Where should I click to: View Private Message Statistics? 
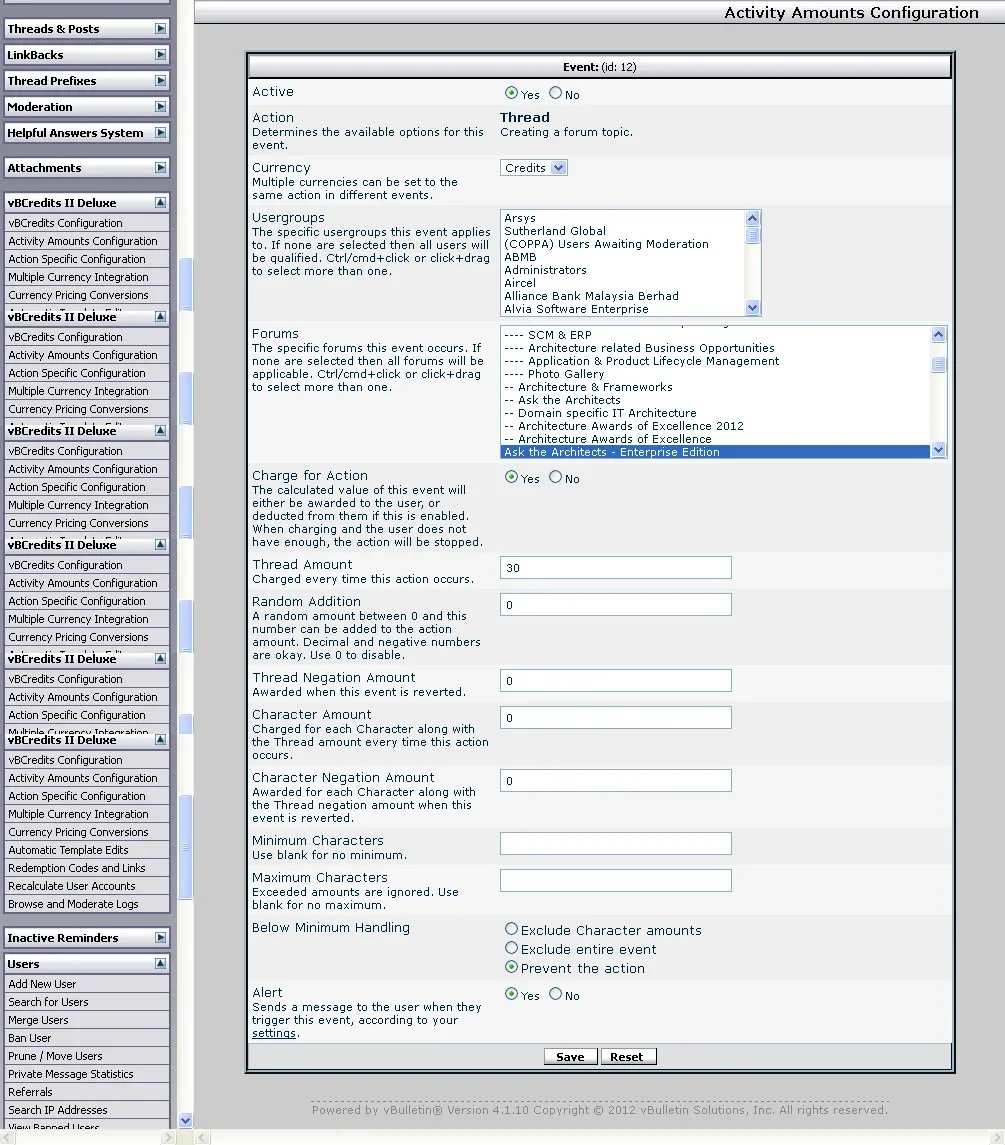71,1074
